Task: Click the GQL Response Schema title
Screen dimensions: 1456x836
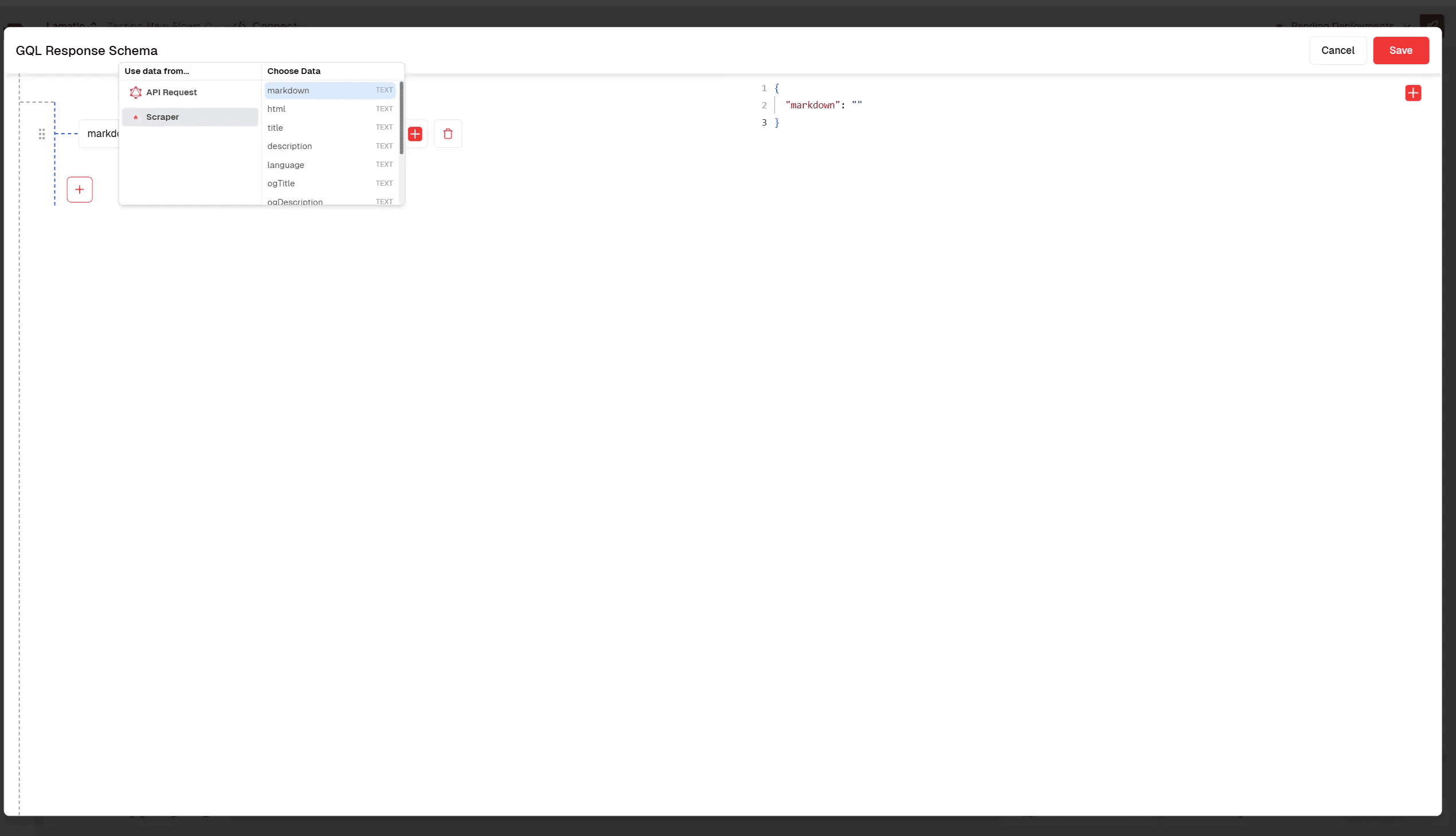Action: click(x=87, y=50)
